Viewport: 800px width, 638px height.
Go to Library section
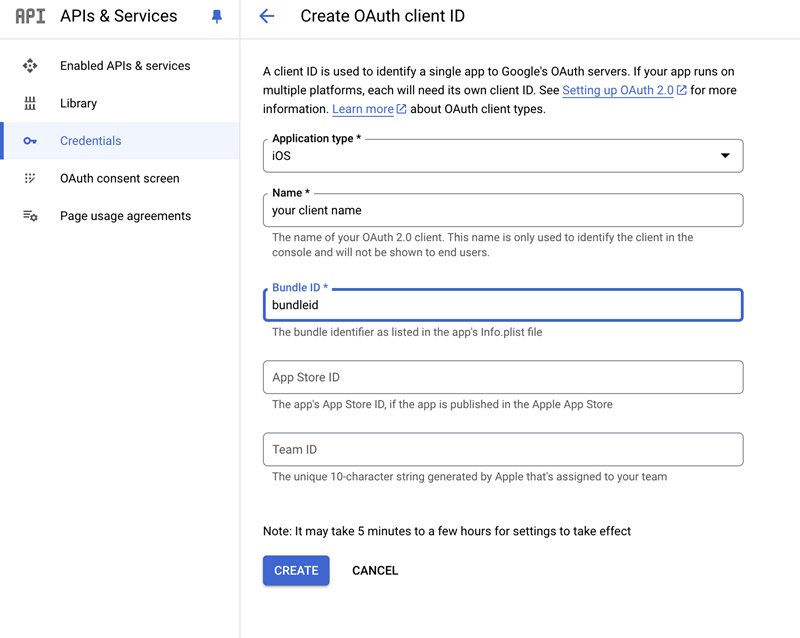[78, 103]
